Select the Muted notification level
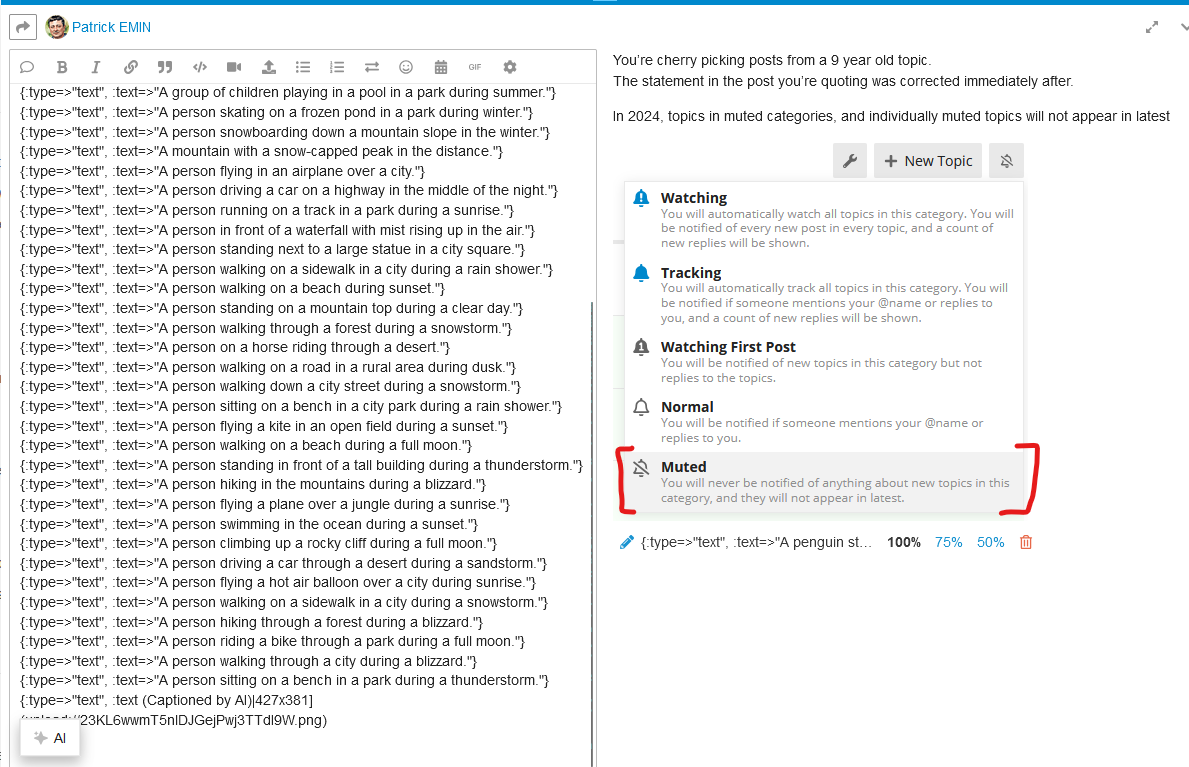Screen dimensions: 1189x767 coord(824,482)
